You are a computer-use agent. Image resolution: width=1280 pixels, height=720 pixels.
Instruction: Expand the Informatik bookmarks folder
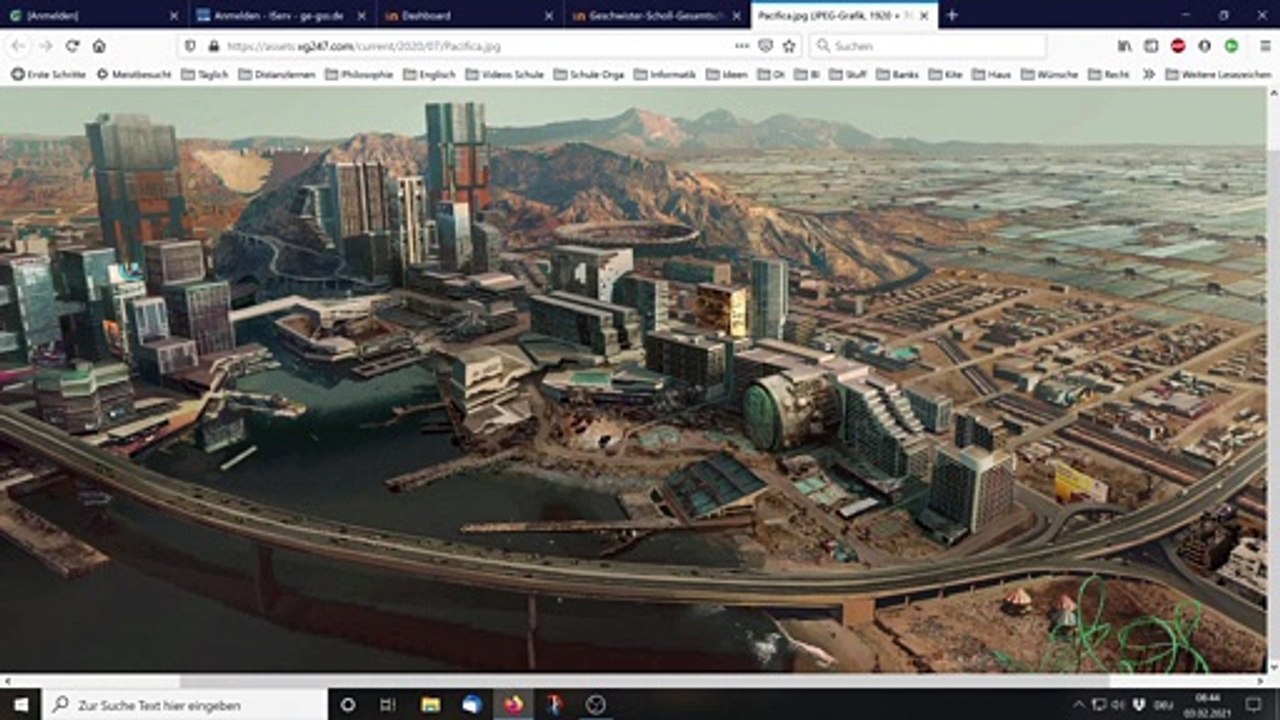point(665,74)
